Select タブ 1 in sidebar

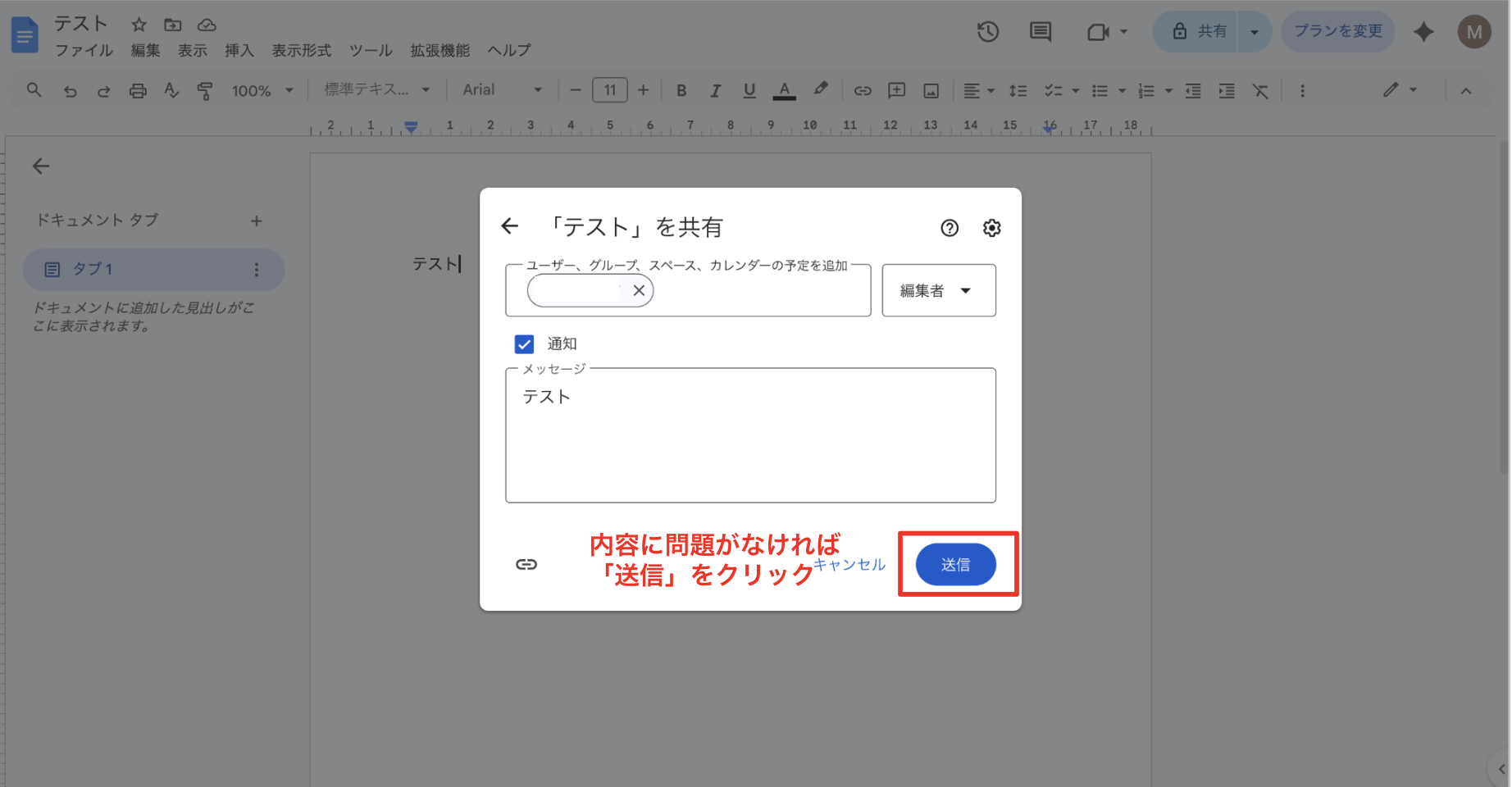coord(153,270)
